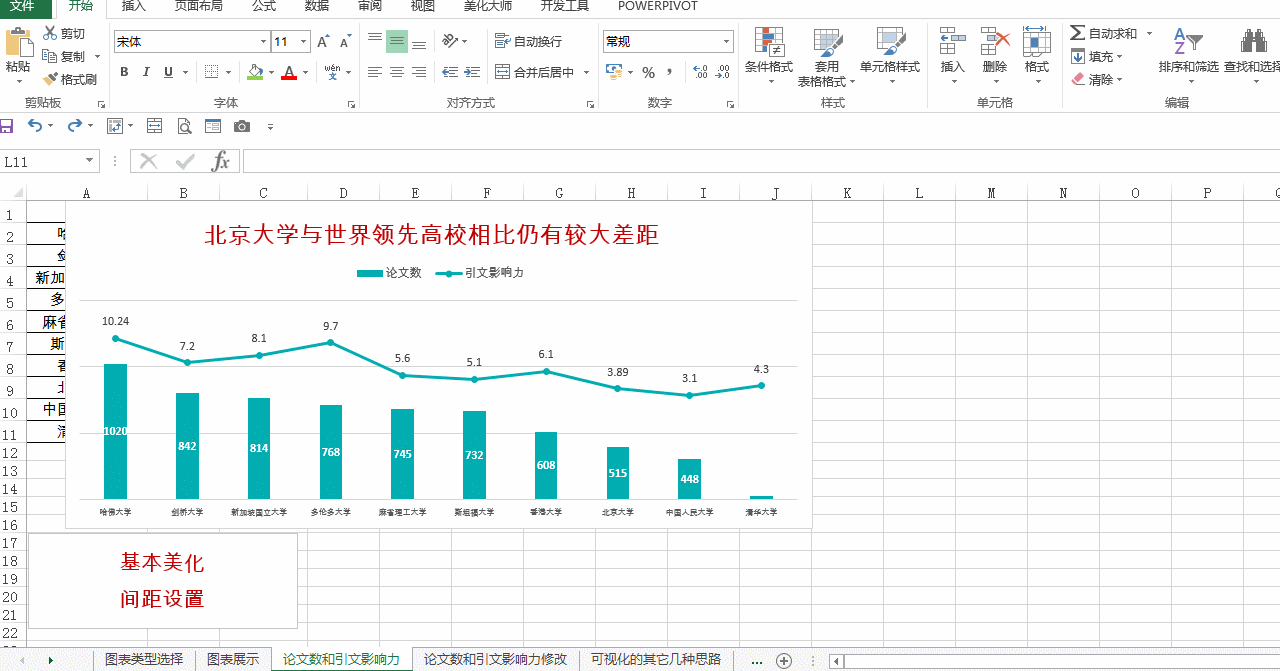Decrease decimal places
Image resolution: width=1280 pixels, height=671 pixels.
[x=723, y=72]
